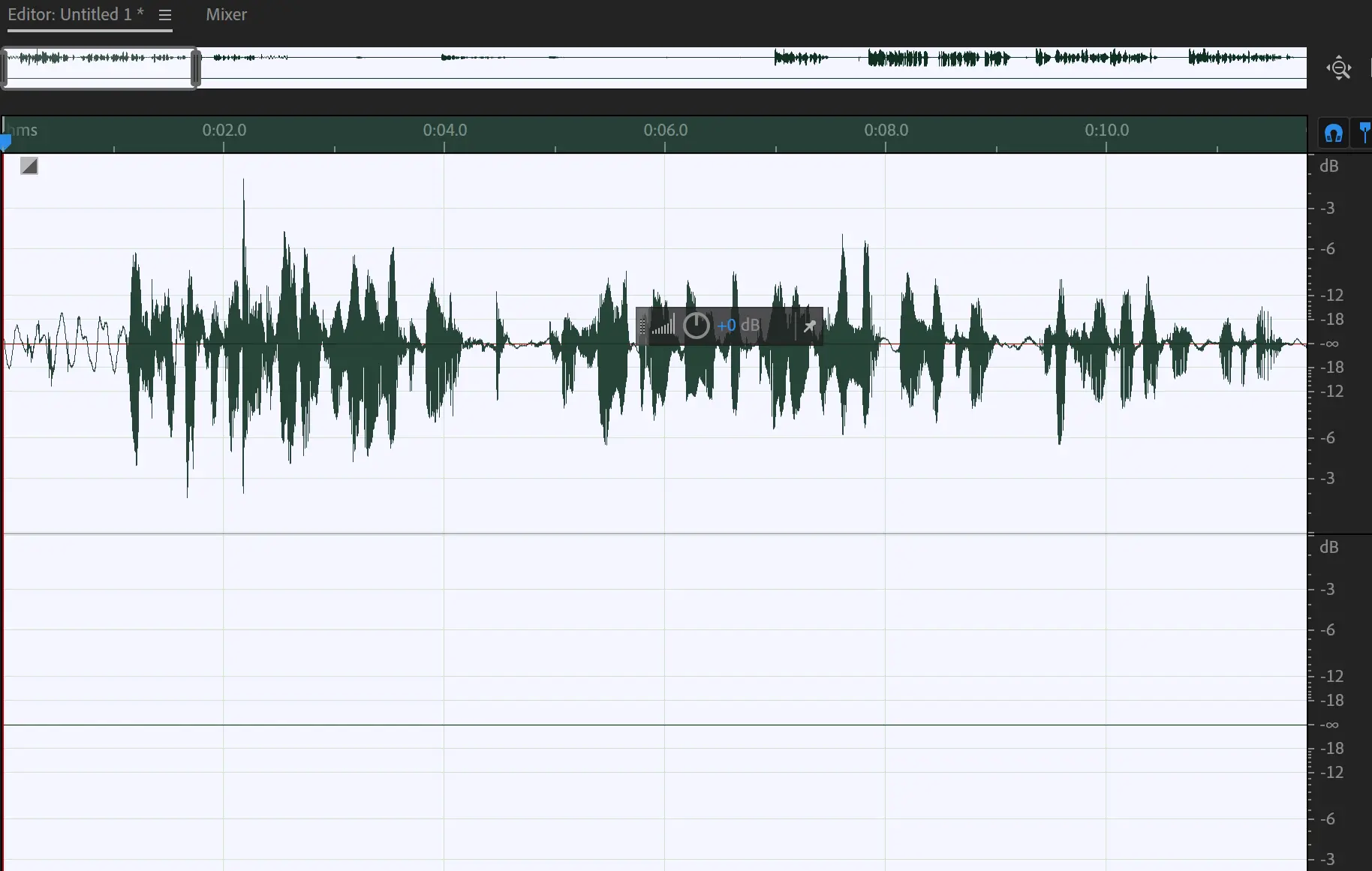
Task: Click the HUD drag gripper handle
Action: (x=642, y=326)
